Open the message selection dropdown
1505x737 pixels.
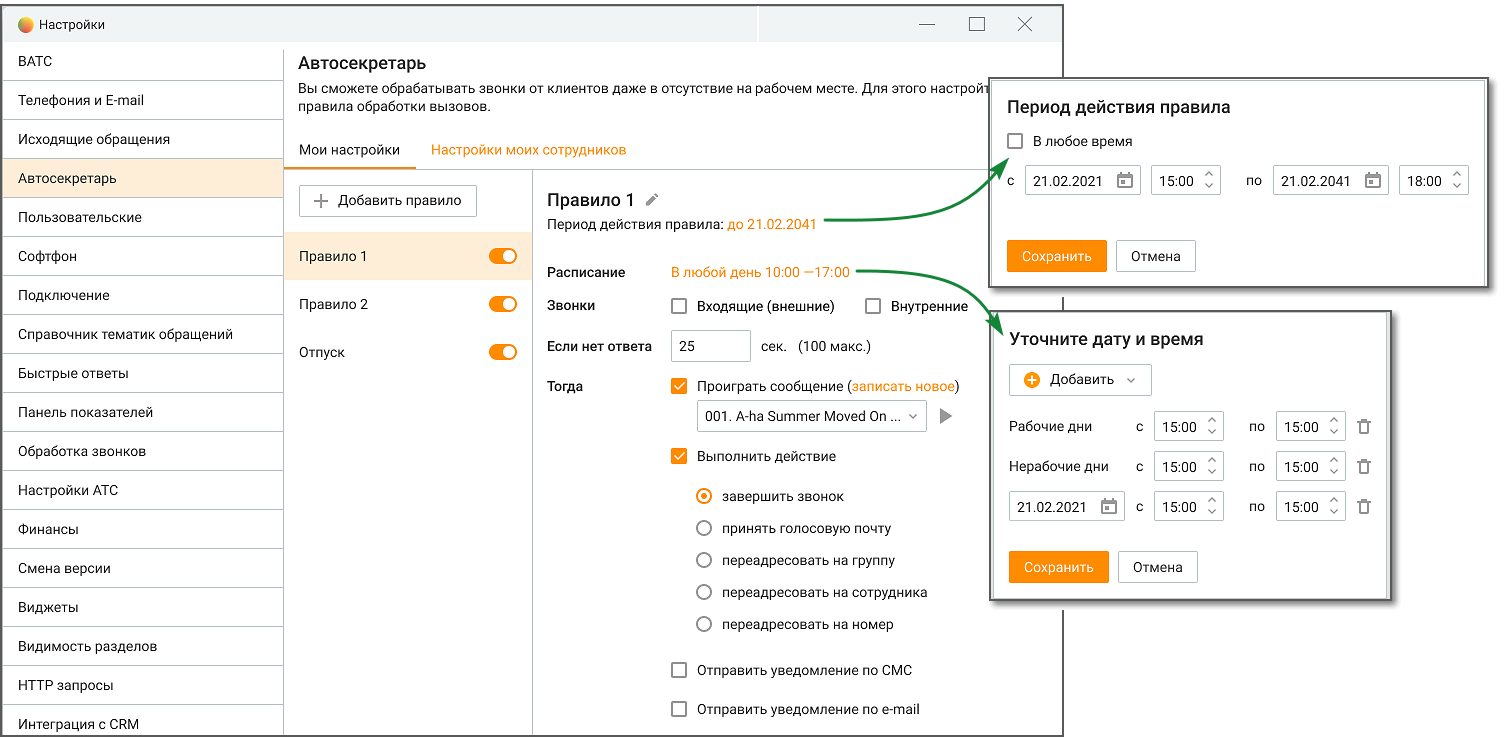[812, 416]
